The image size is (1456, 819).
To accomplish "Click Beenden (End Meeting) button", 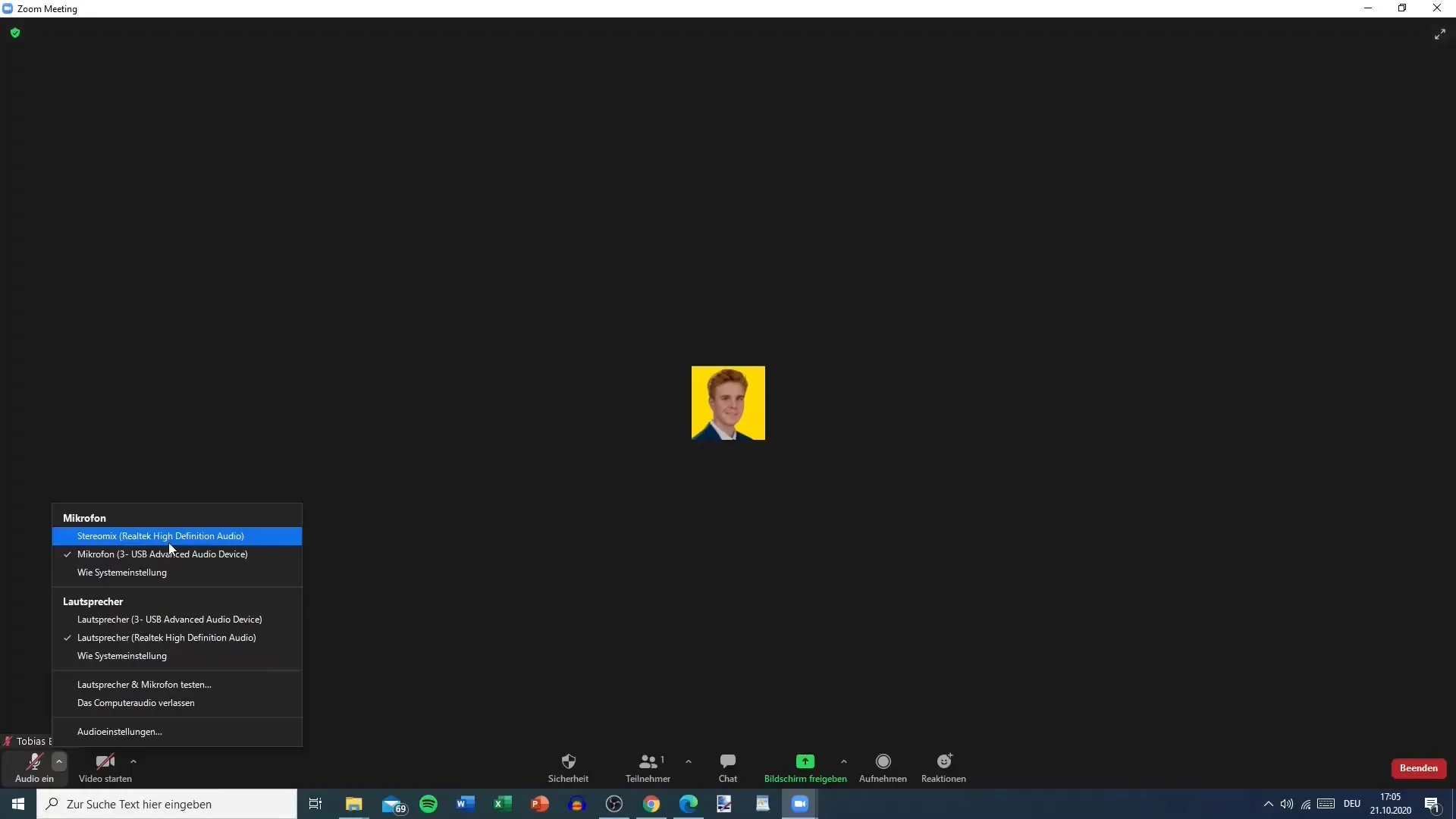I will click(x=1418, y=767).
